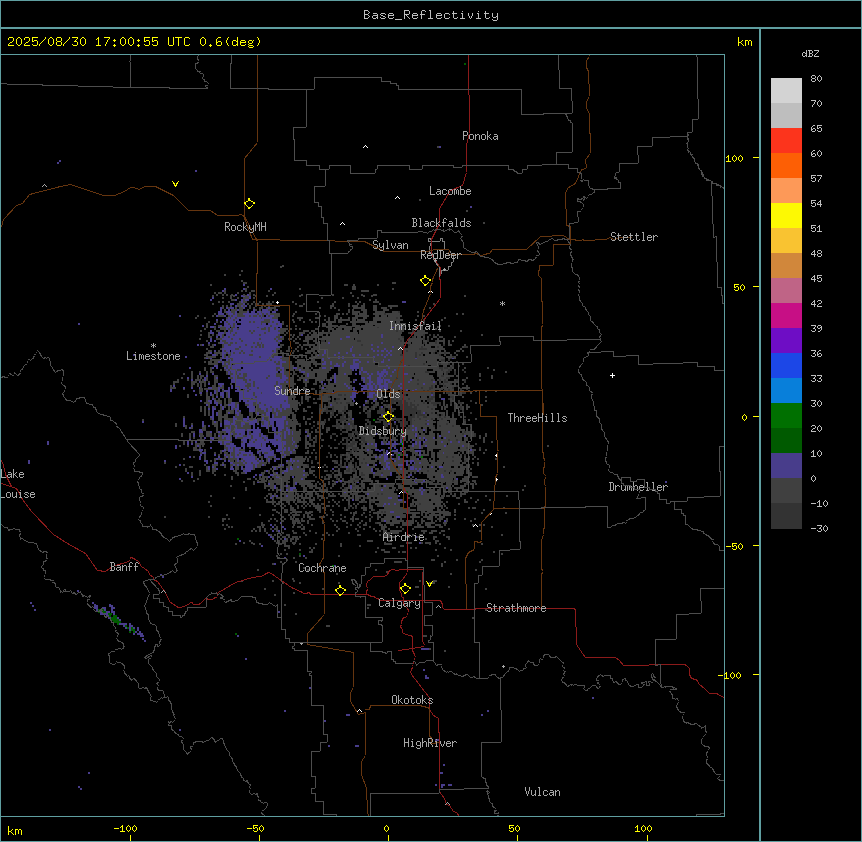Click the Drumheller city label

click(x=638, y=487)
